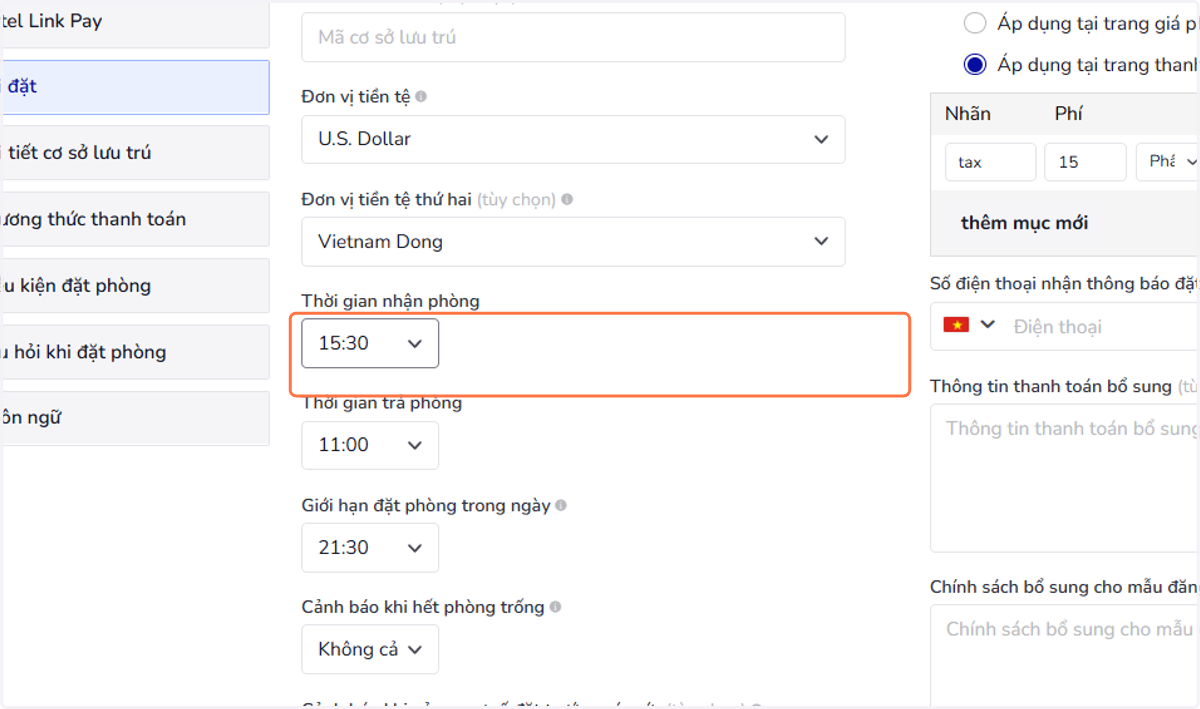Click info icon next to Giới hạn đặt phòng trong ngày
Viewport: 1200px width, 709px height.
pos(561,506)
